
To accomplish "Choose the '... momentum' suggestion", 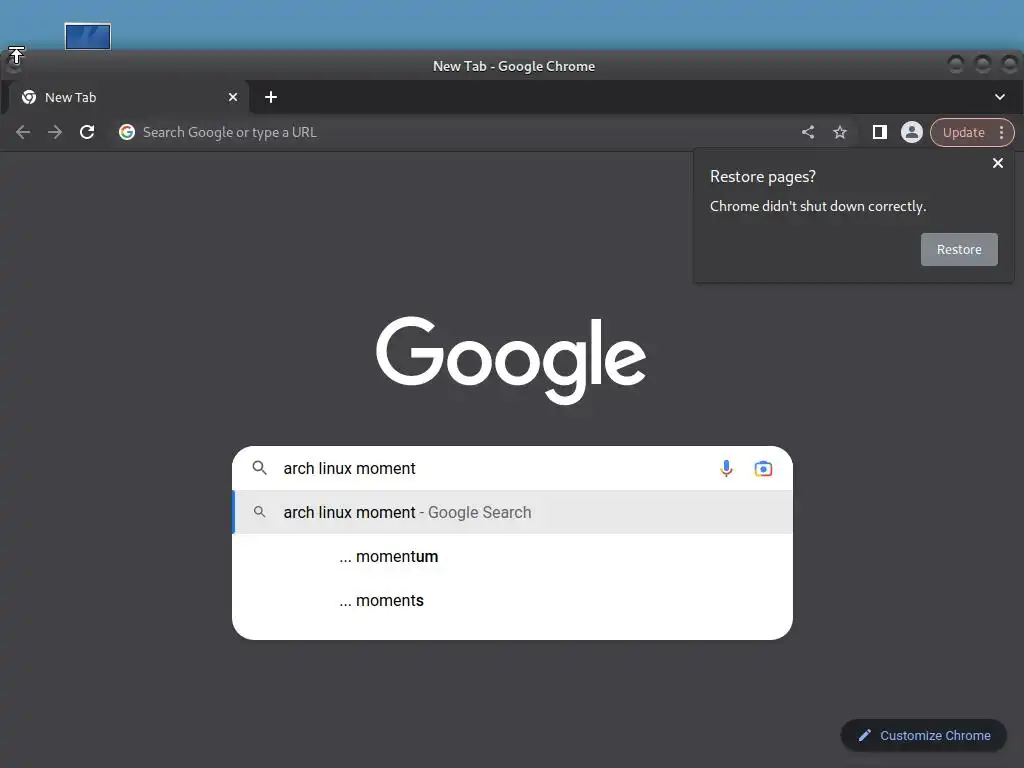I will [513, 556].
